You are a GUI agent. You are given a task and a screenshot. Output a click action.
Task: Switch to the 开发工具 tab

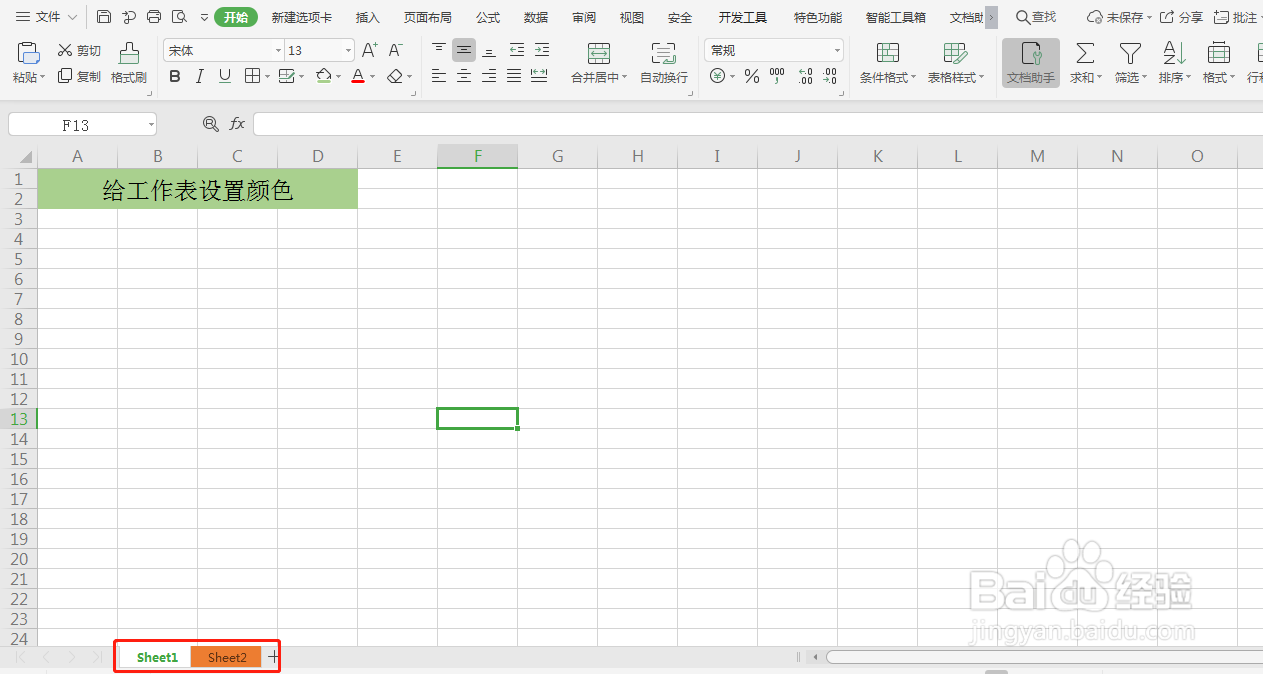coord(743,17)
